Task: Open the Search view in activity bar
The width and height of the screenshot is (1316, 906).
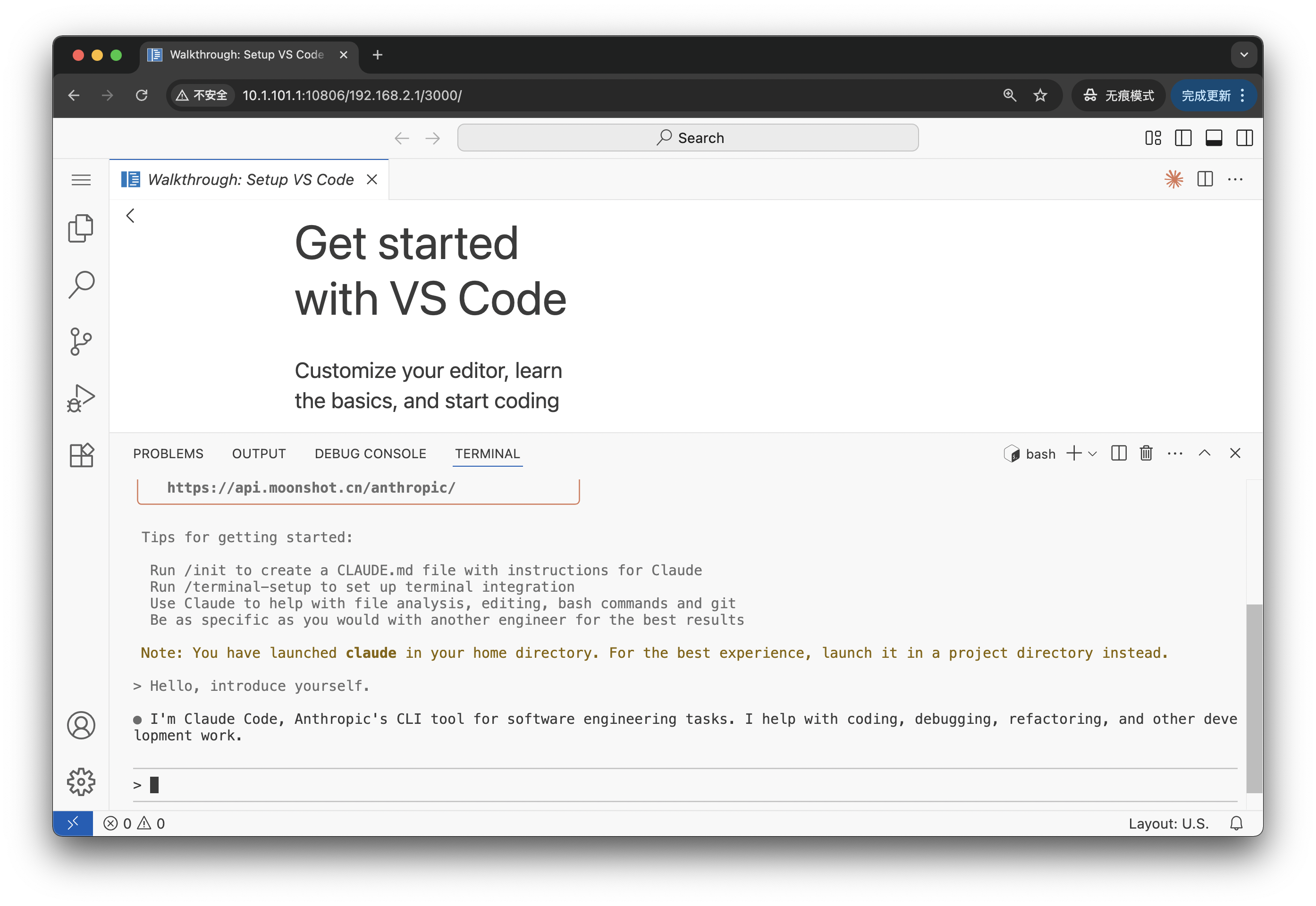Action: coord(81,285)
